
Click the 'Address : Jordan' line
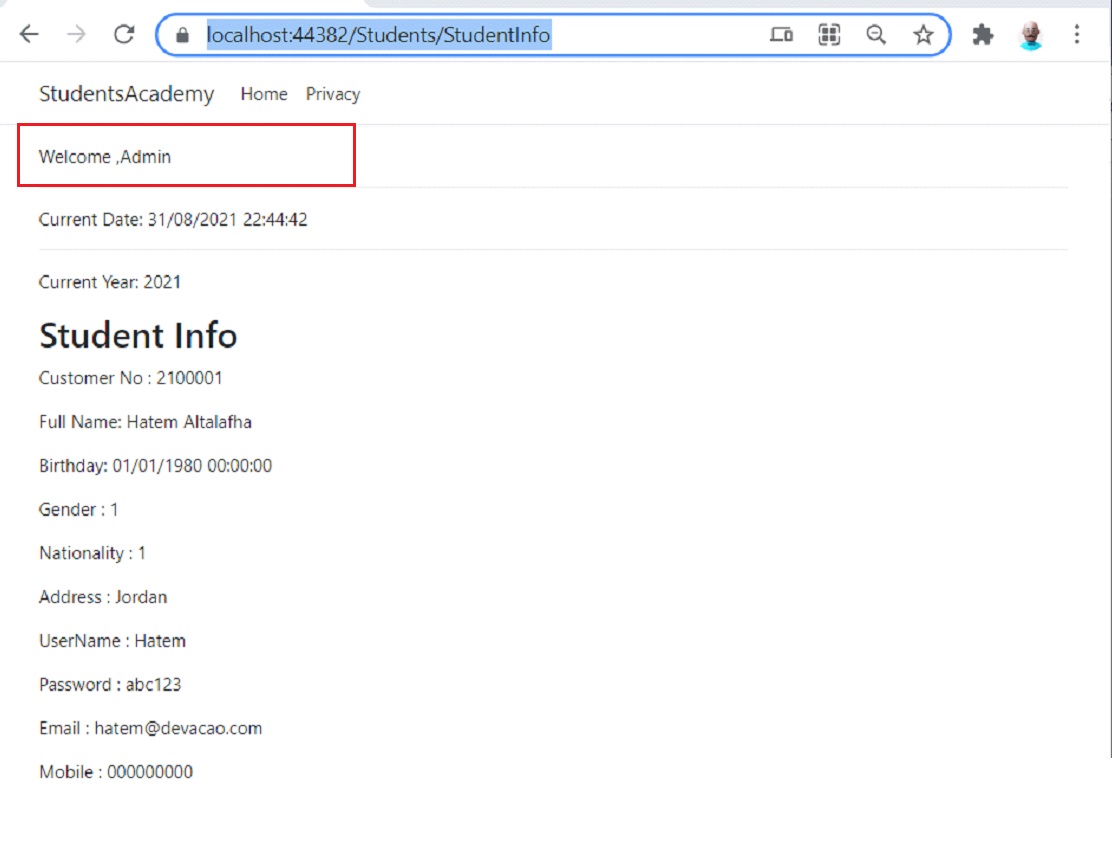click(103, 597)
